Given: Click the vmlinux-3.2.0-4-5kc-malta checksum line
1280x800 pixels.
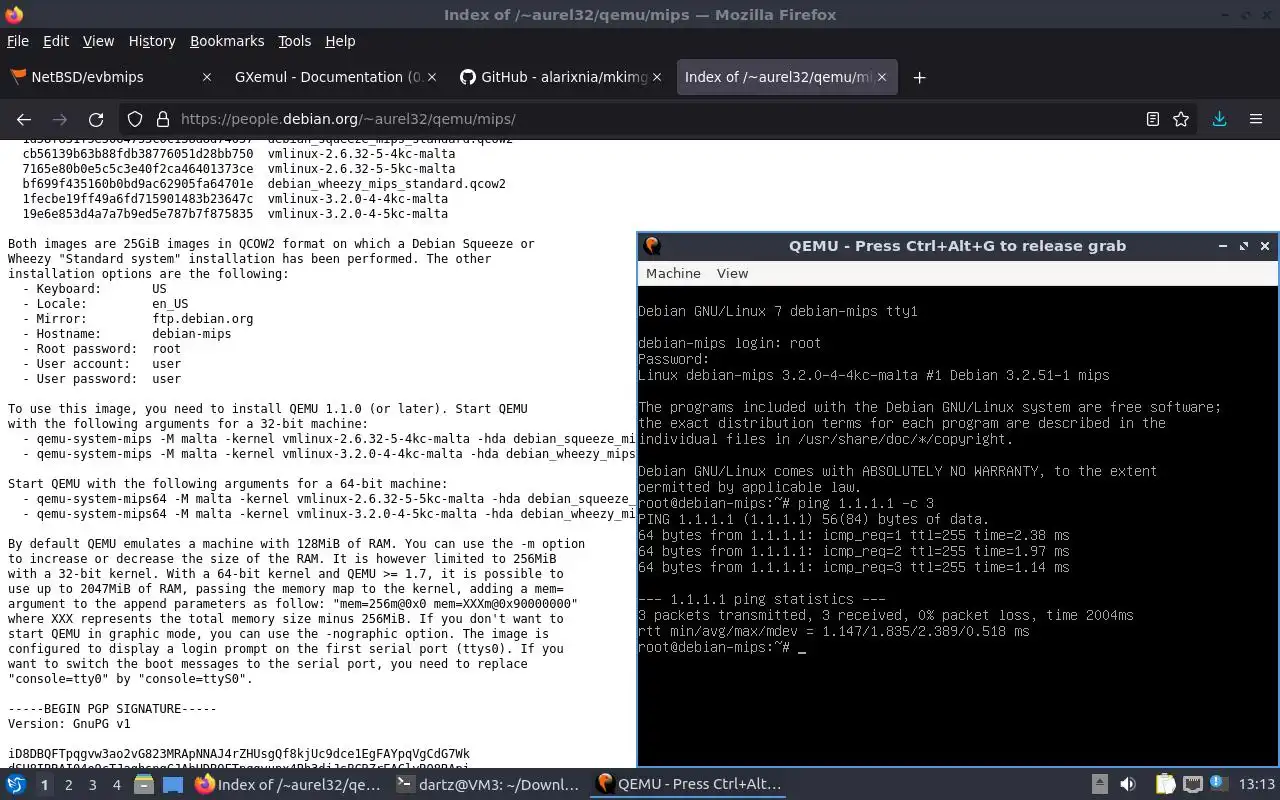Looking at the screenshot, I should (235, 214).
